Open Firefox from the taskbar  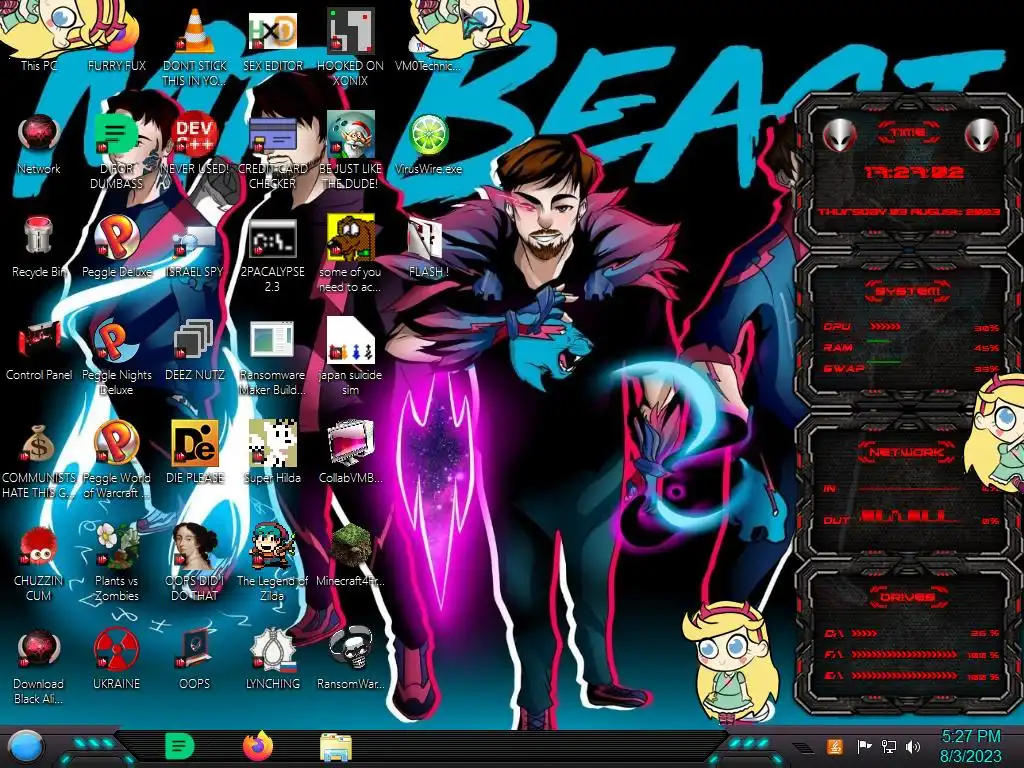click(258, 746)
